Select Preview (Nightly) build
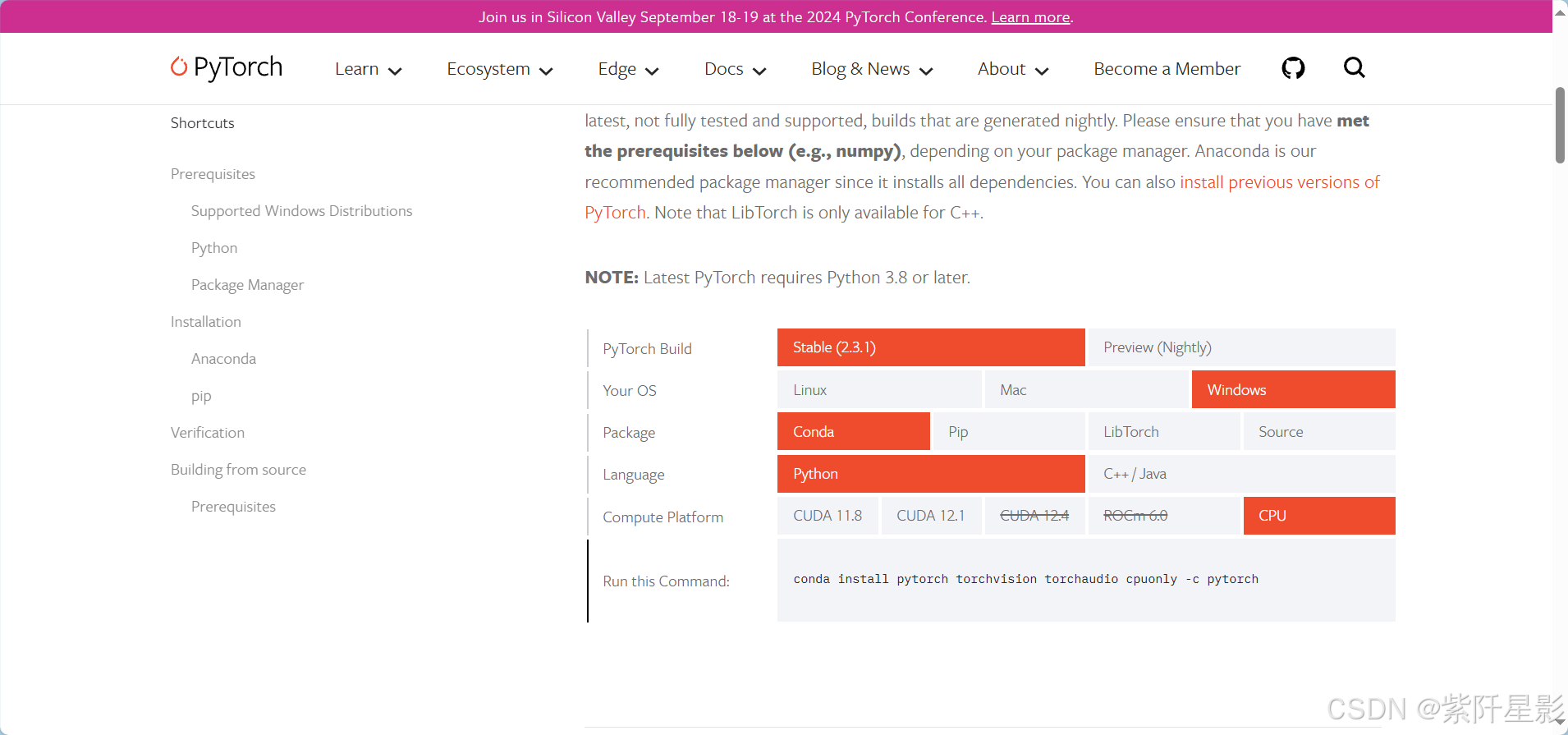 click(x=1241, y=347)
